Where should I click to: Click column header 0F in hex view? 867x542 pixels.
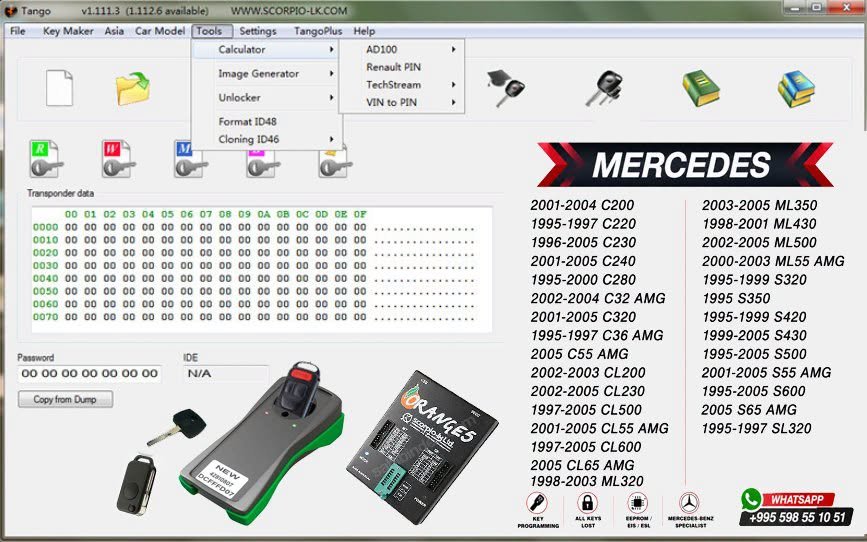click(360, 215)
